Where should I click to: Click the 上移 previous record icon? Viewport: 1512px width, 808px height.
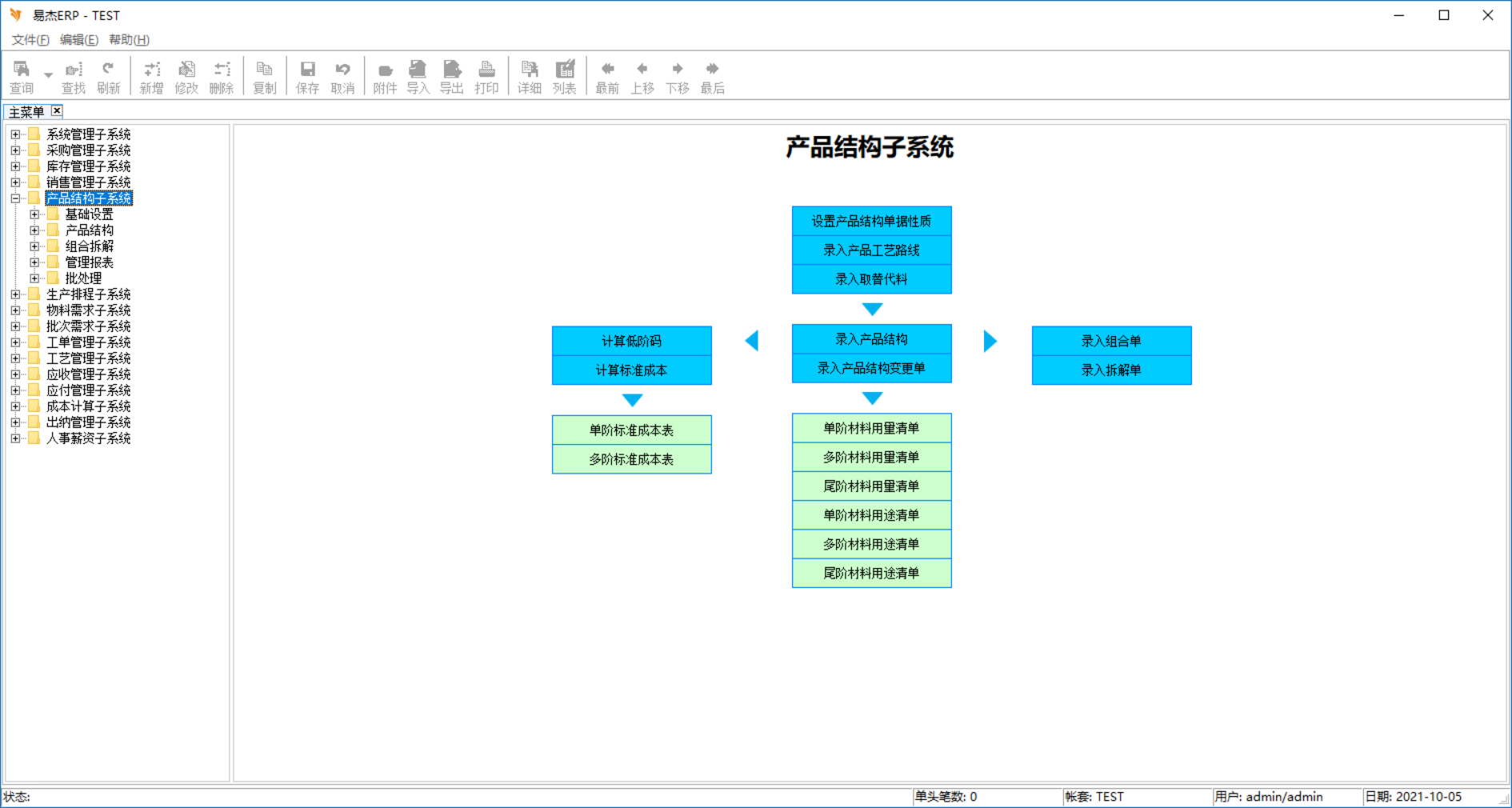pyautogui.click(x=642, y=78)
